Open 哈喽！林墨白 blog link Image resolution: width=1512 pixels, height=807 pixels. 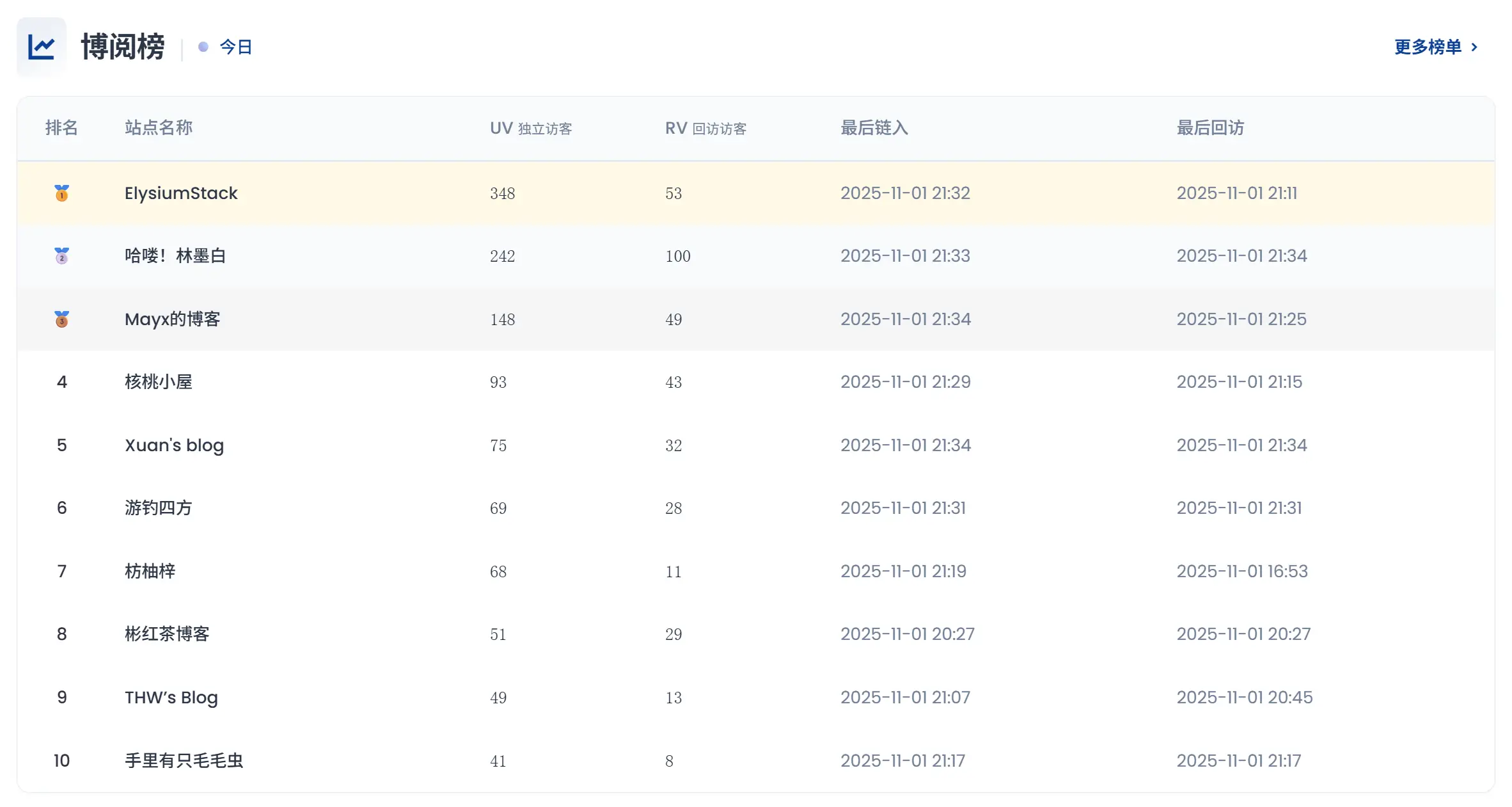175,256
